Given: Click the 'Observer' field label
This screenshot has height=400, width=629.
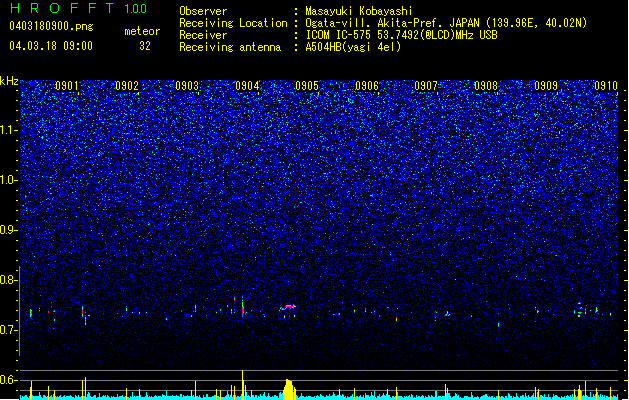Looking at the screenshot, I should tap(203, 11).
